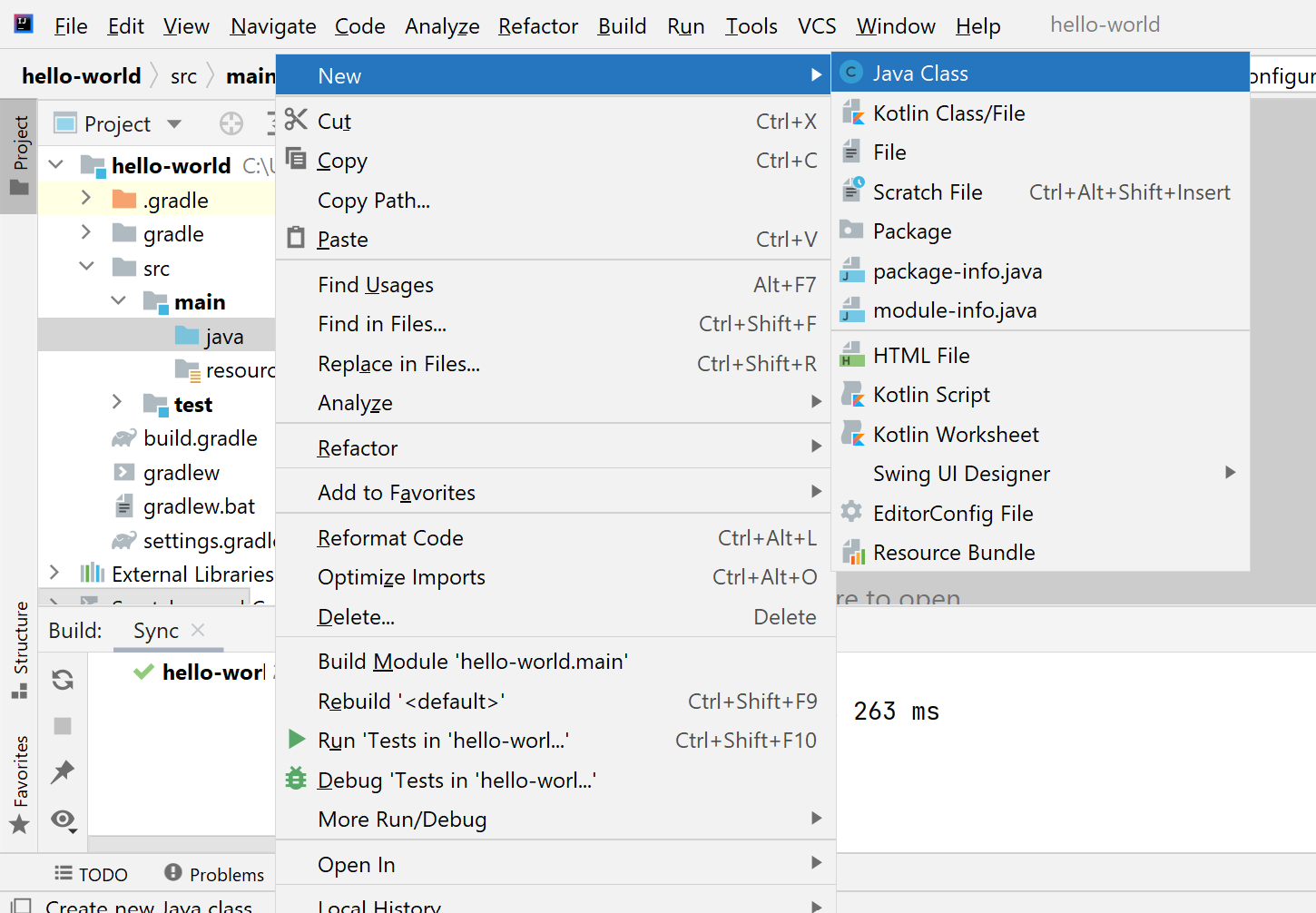Click the Debug bug icon
This screenshot has height=913, width=1316.
click(x=296, y=779)
